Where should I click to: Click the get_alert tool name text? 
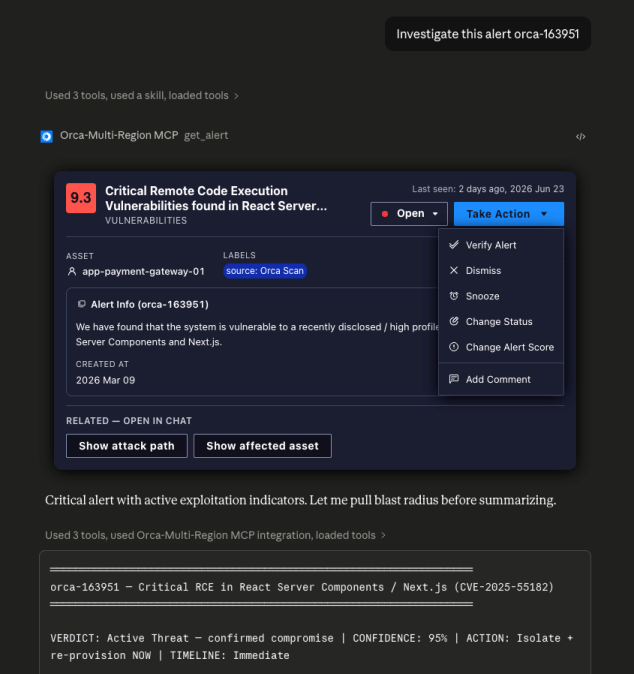(x=206, y=135)
